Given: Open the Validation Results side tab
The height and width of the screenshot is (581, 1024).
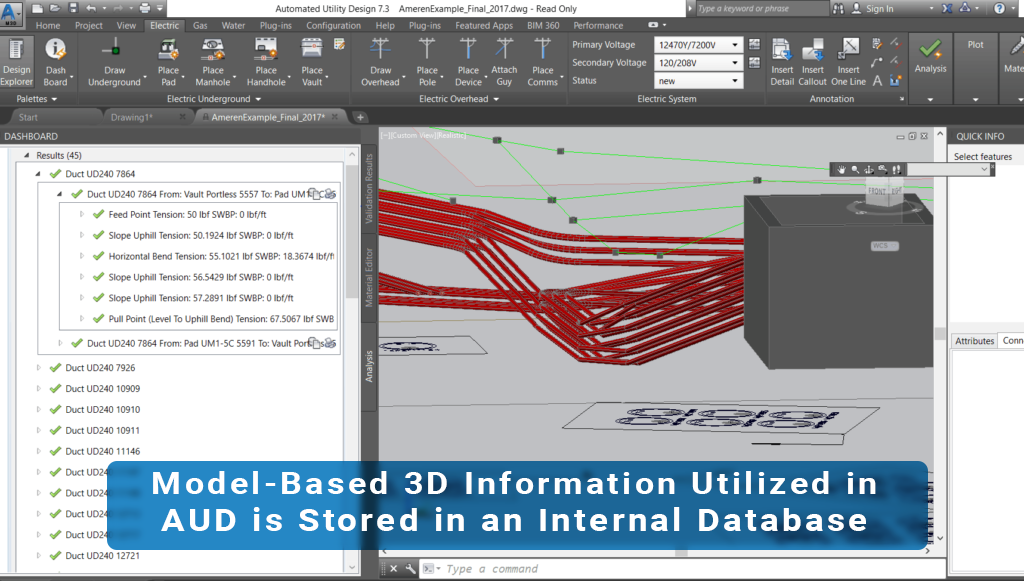Looking at the screenshot, I should coord(369,189).
